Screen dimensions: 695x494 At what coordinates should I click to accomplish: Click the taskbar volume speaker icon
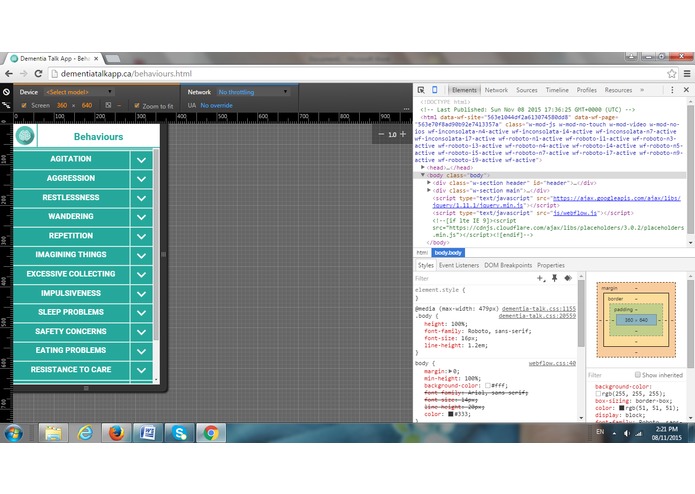point(626,433)
